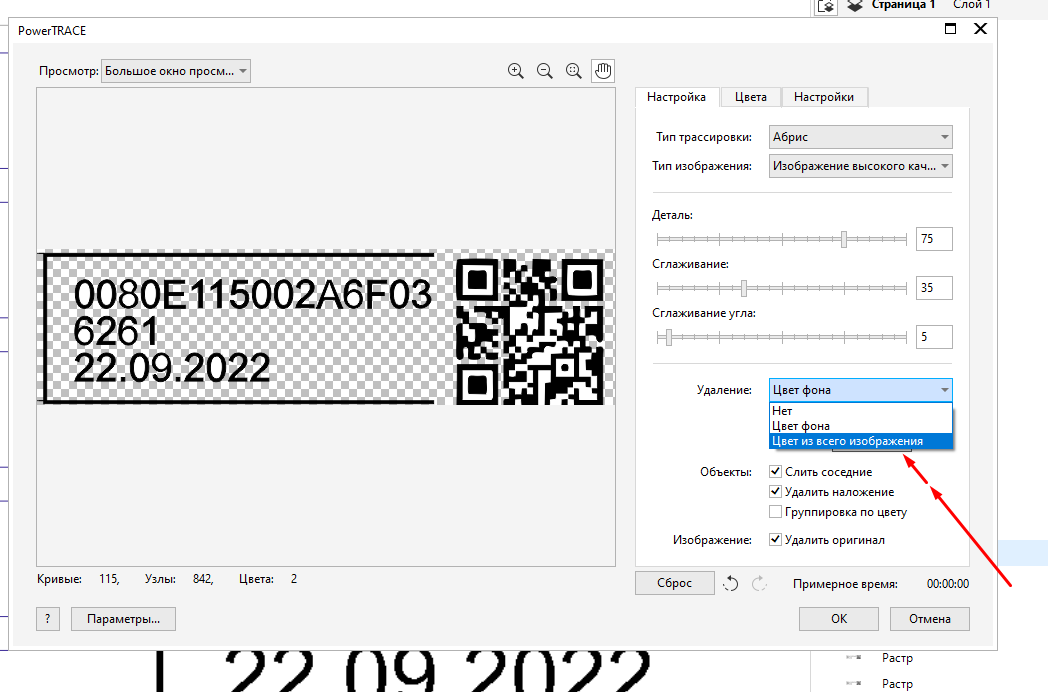
Task: Click the 22.09.2022 date in preview
Action: coord(172,368)
